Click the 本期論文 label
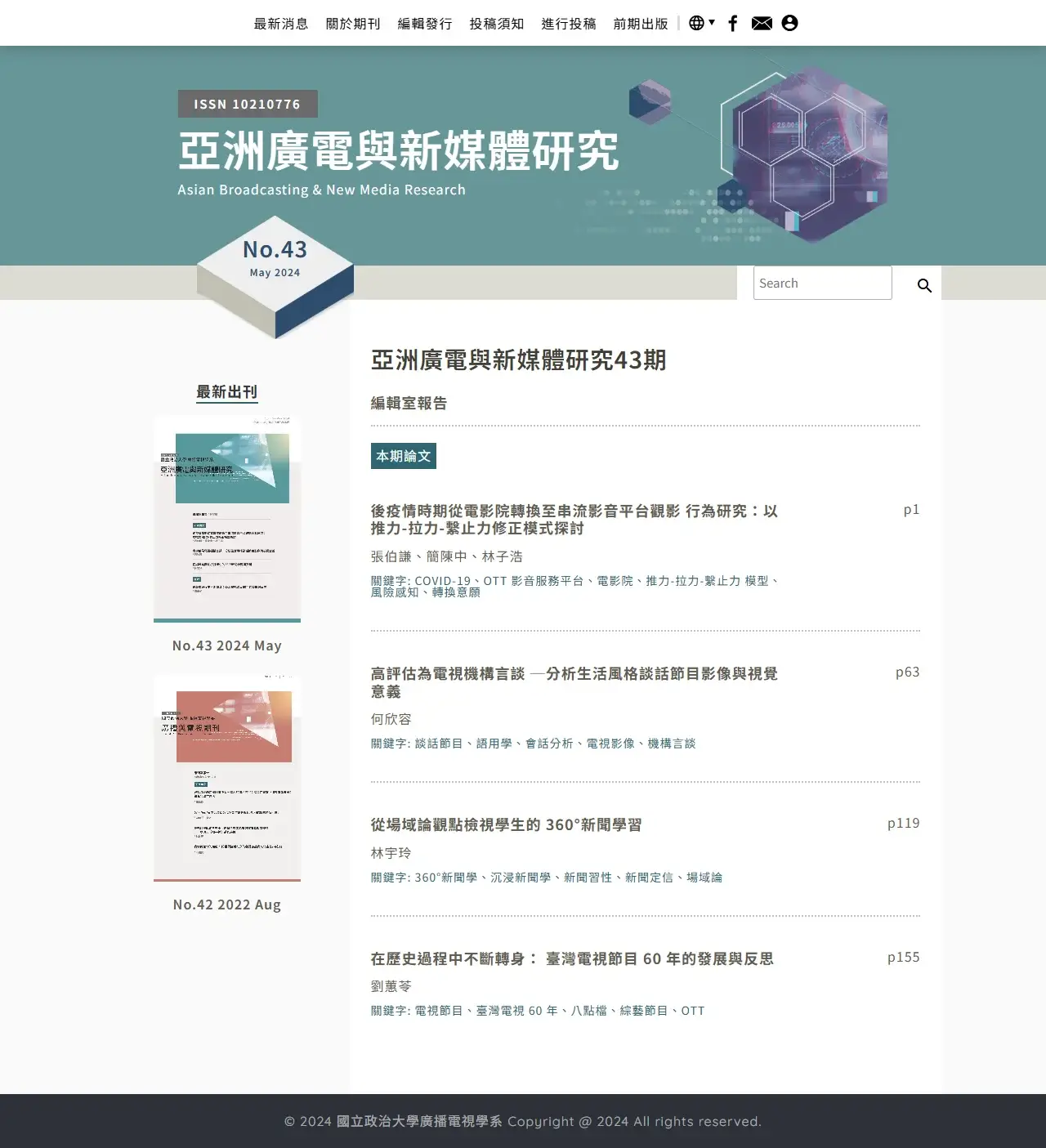The width and height of the screenshot is (1046, 1148). pyautogui.click(x=404, y=456)
